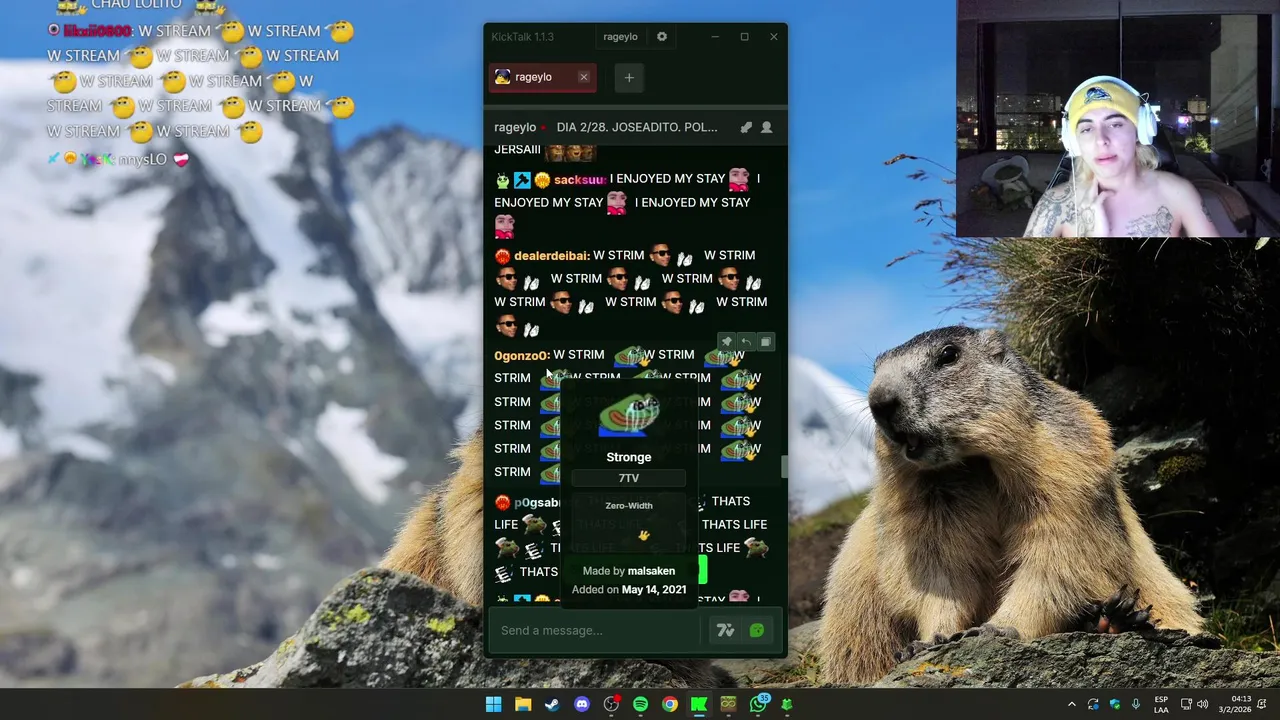This screenshot has height=720, width=1280.
Task: Close the rageylo chatroom tab
Action: point(584,77)
